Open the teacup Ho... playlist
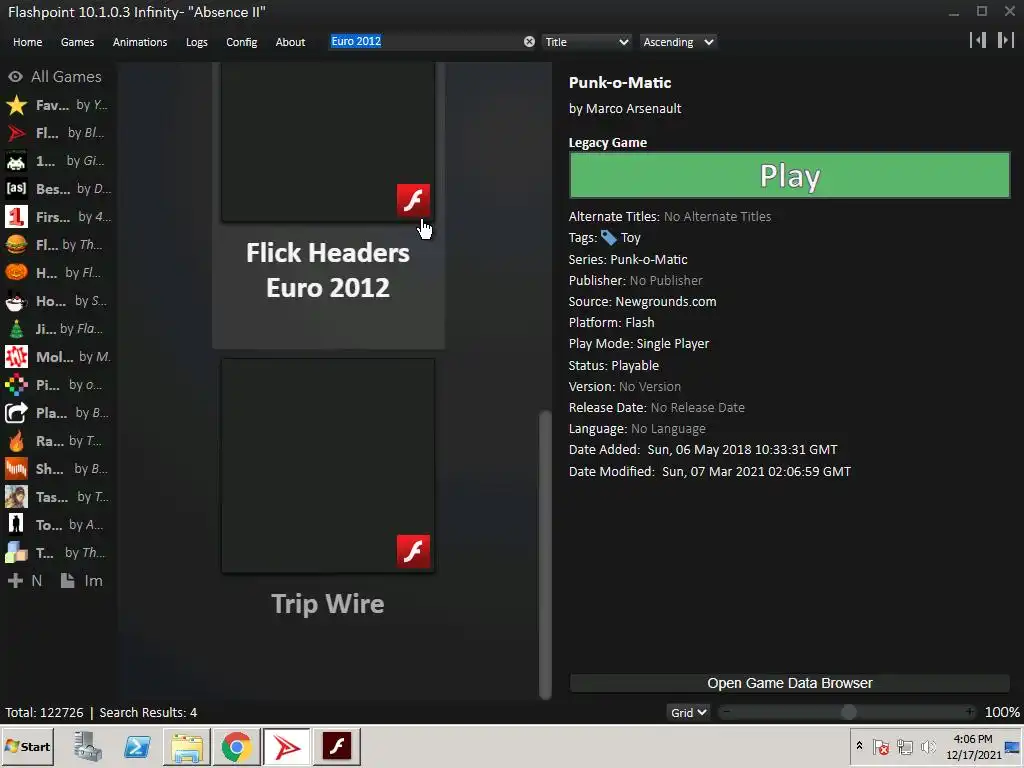This screenshot has height=768, width=1024. (x=57, y=301)
